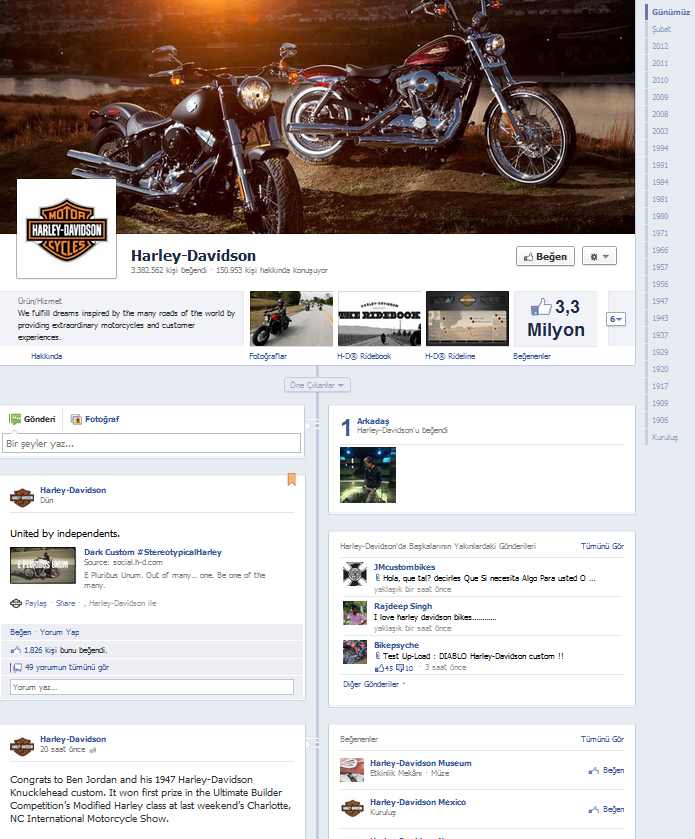Image resolution: width=695 pixels, height=839 pixels.
Task: Like the Harley-Davidson page with Beğen button
Action: click(545, 256)
